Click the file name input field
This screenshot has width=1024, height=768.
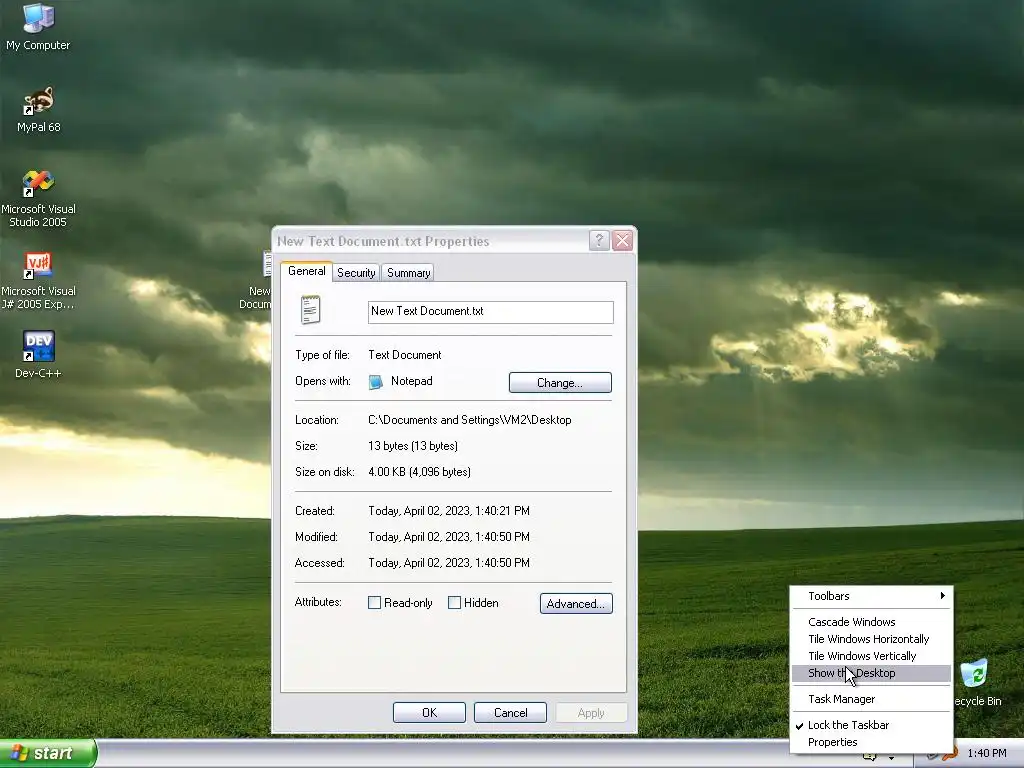(490, 312)
